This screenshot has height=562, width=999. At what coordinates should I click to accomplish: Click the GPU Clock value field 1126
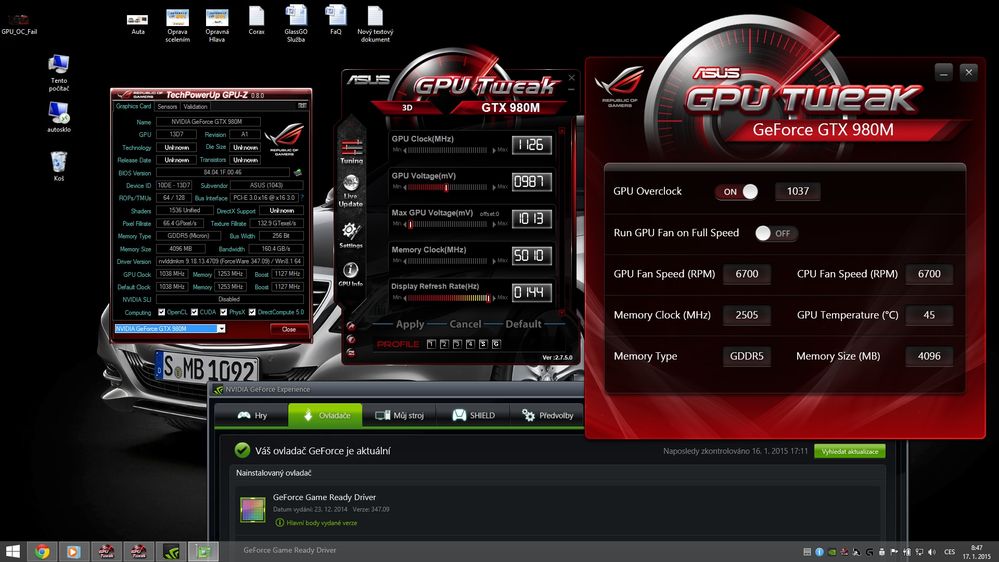(x=531, y=145)
